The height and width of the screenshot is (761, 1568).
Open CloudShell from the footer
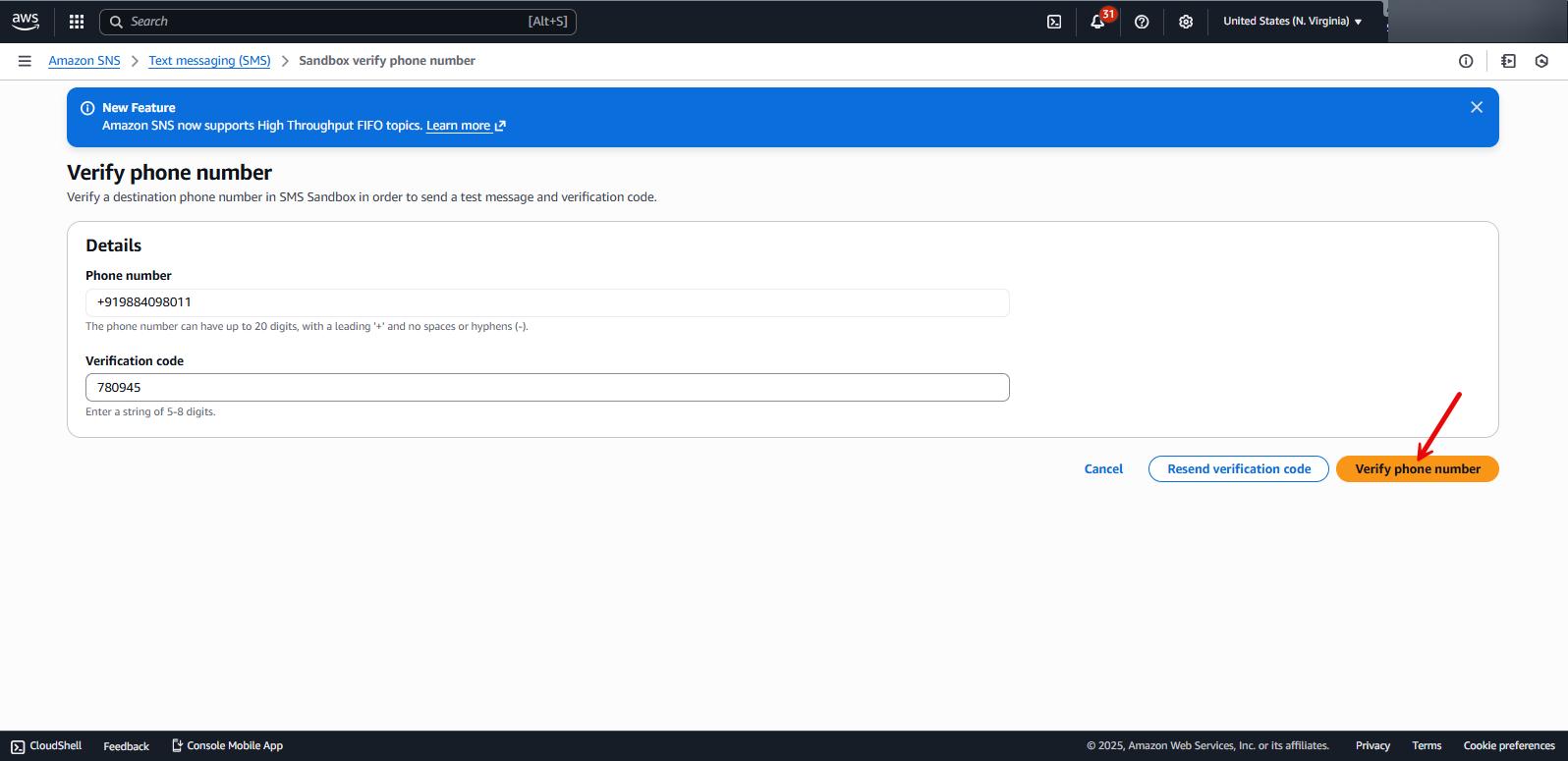point(46,746)
